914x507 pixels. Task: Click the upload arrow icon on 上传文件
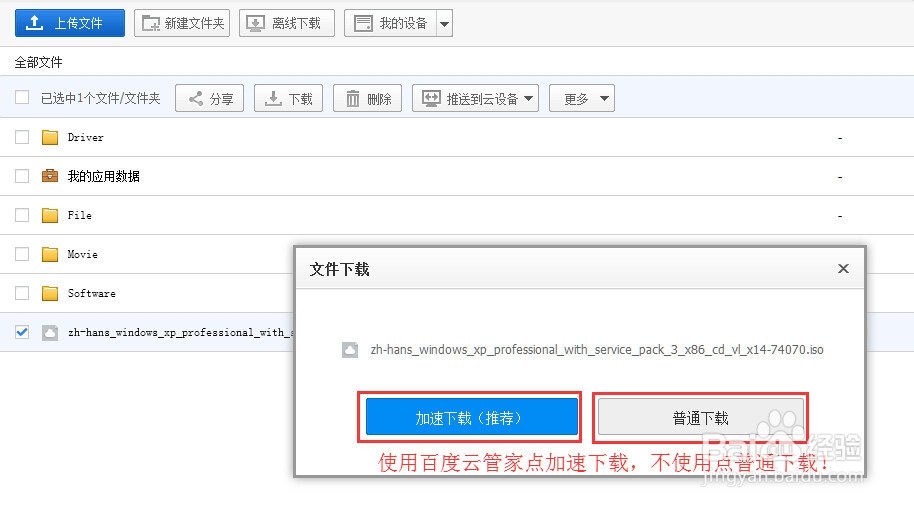(x=34, y=23)
